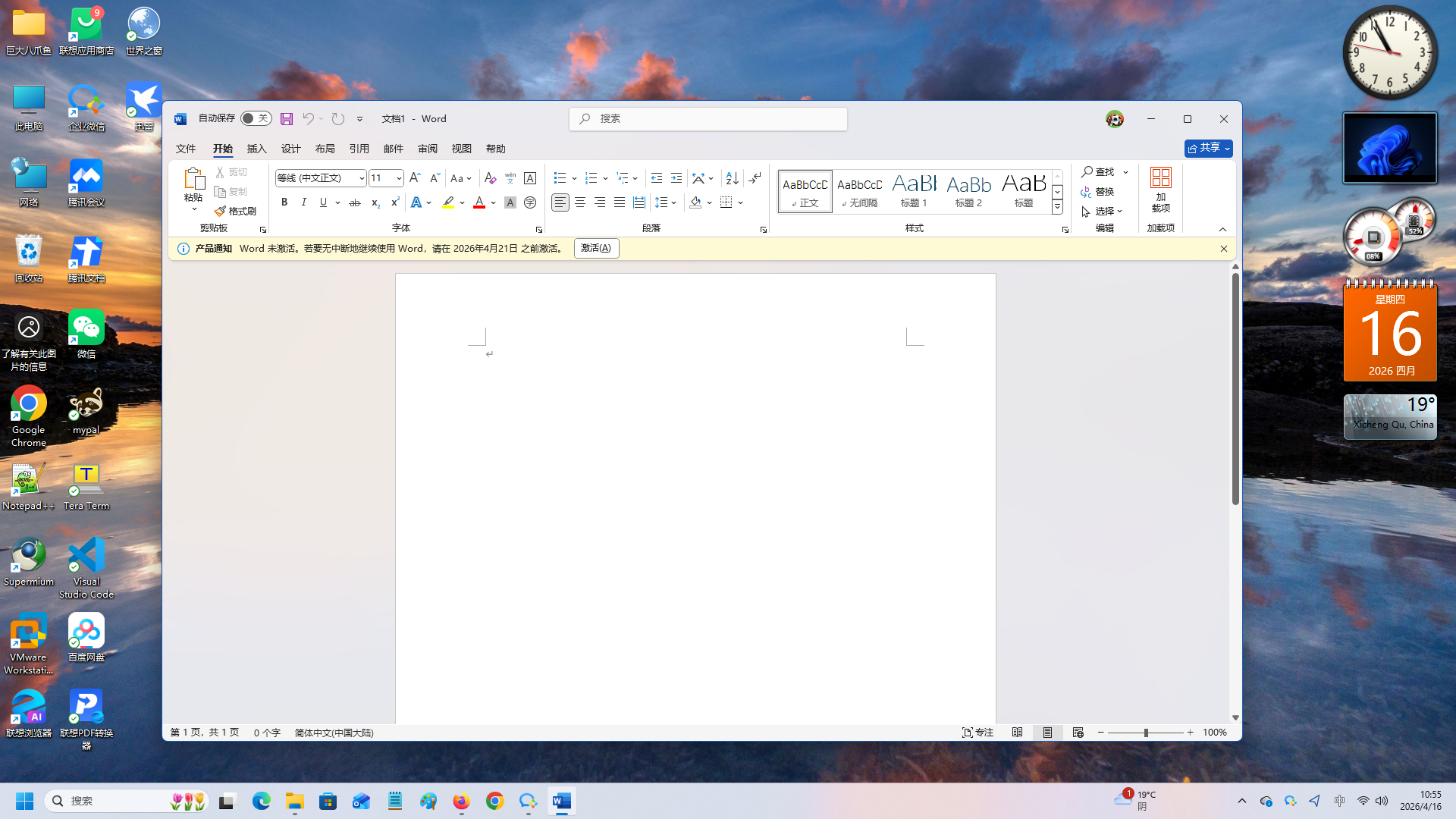Switch to the Insert ribbon tab
1456x819 pixels.
click(256, 149)
